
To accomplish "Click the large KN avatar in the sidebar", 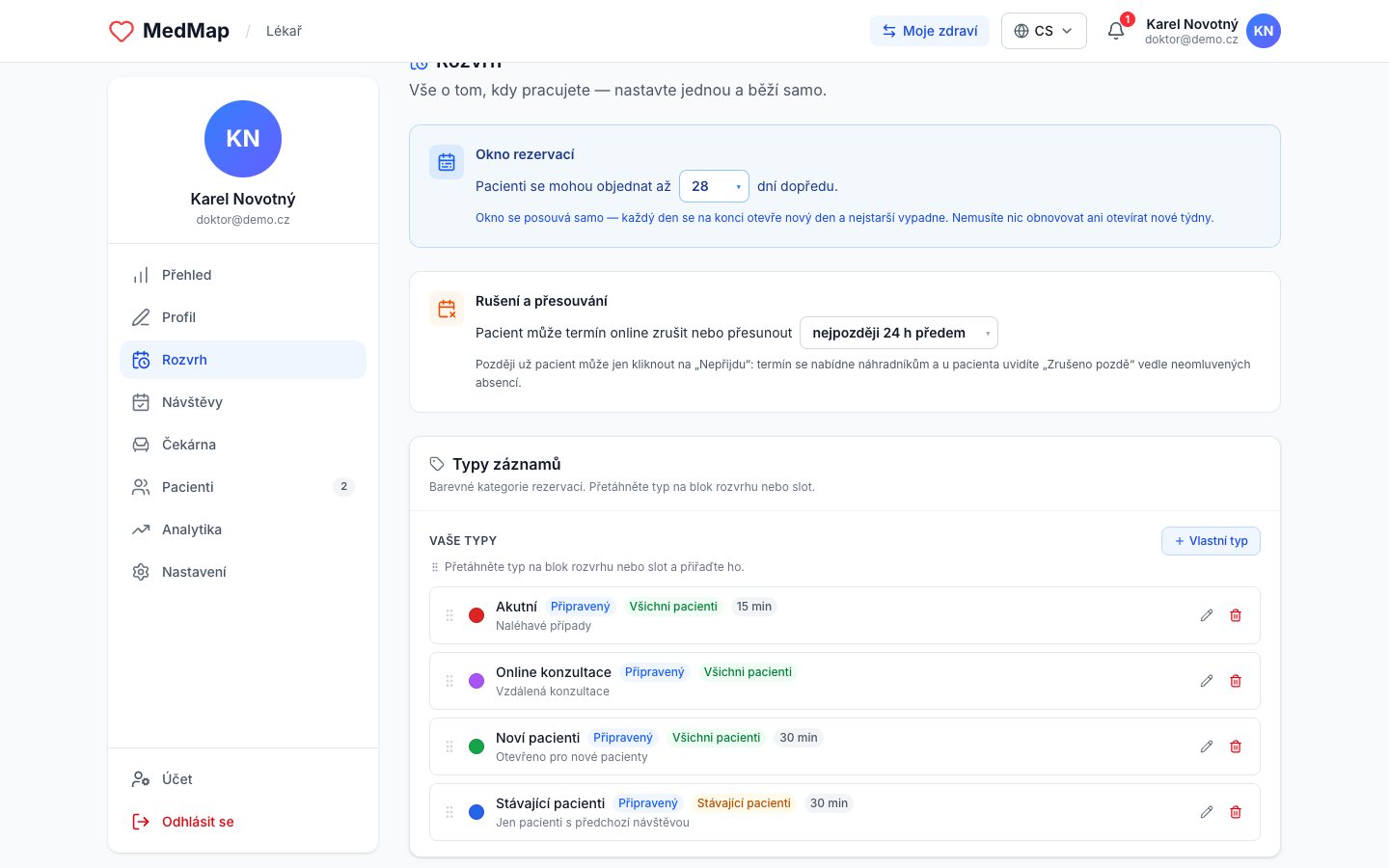I will [243, 139].
